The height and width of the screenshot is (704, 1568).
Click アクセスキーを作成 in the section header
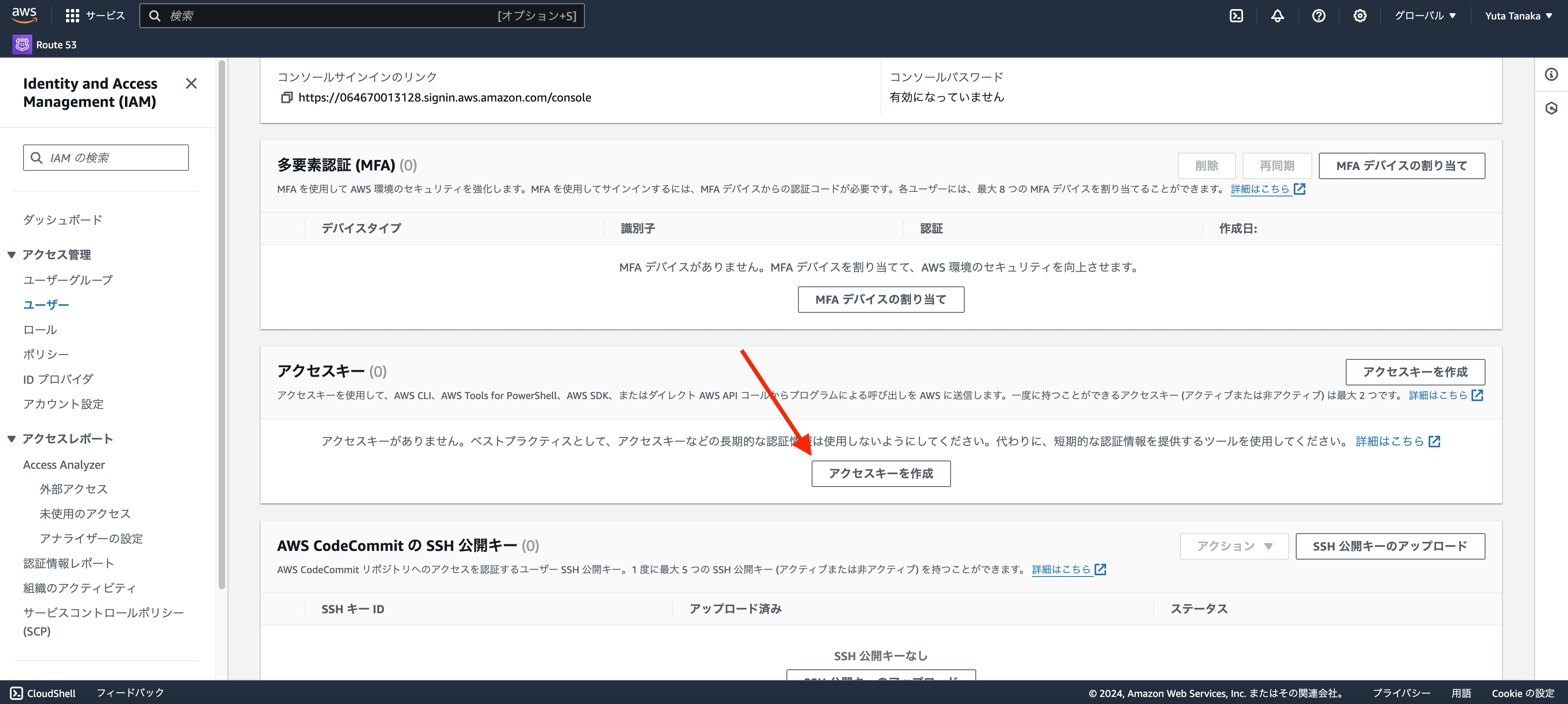tap(1415, 372)
